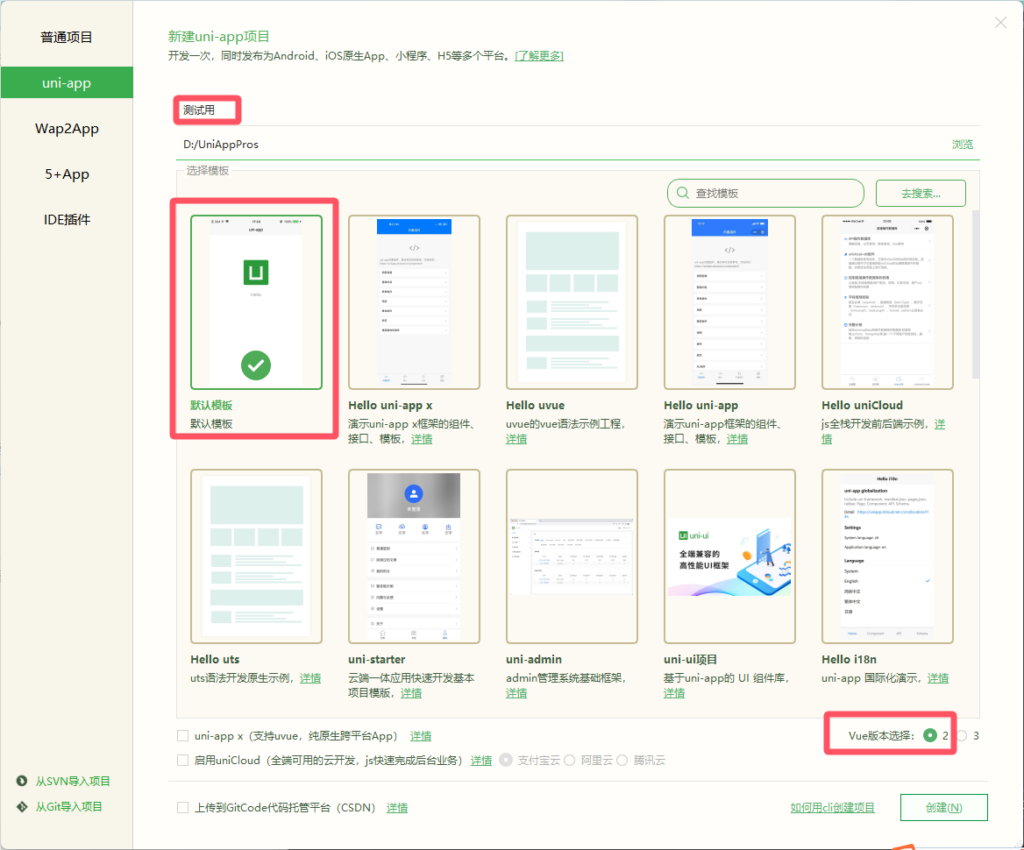Click the magnifier icon in template search

click(682, 193)
